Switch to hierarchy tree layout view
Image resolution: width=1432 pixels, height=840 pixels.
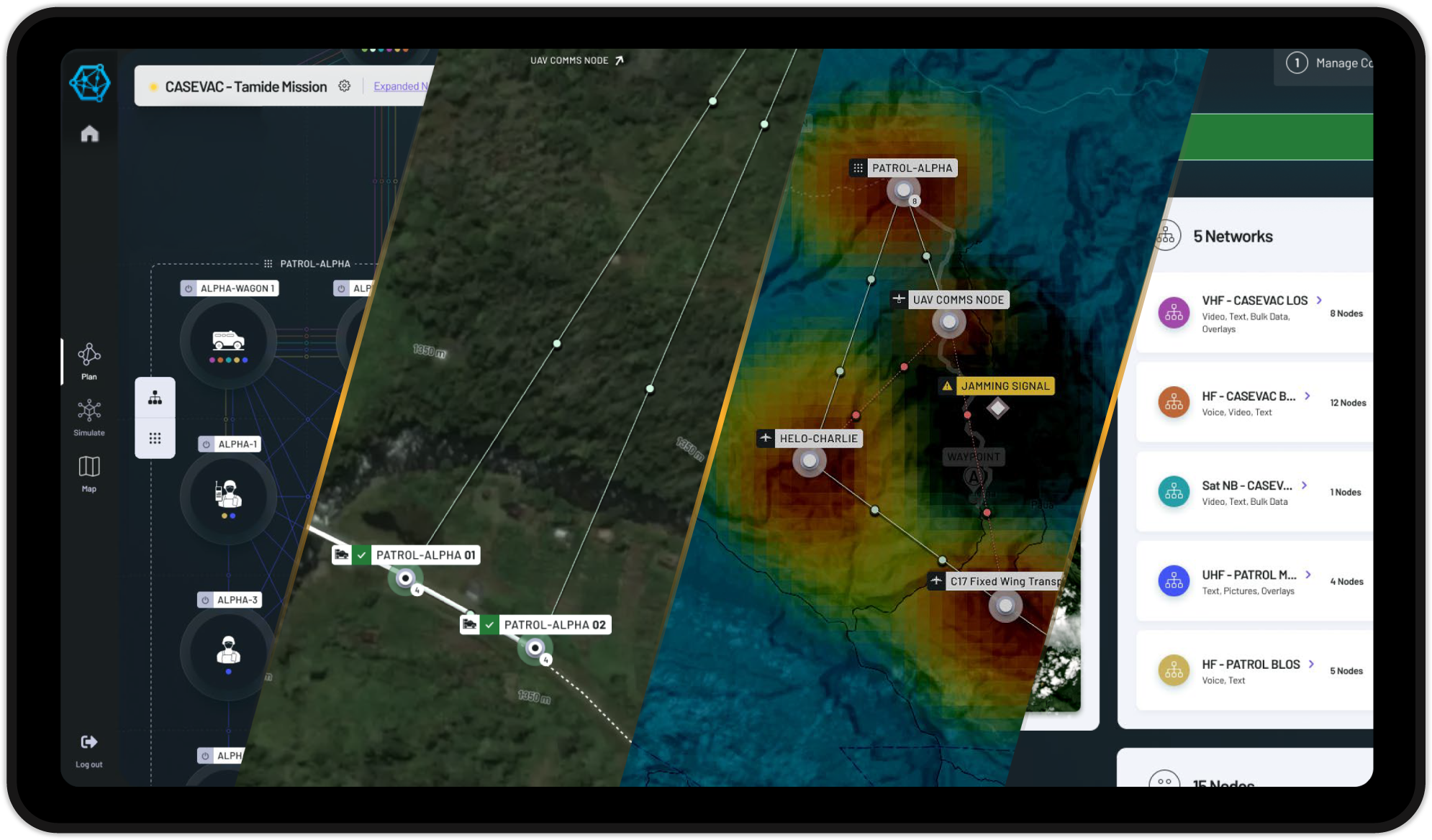pyautogui.click(x=155, y=398)
